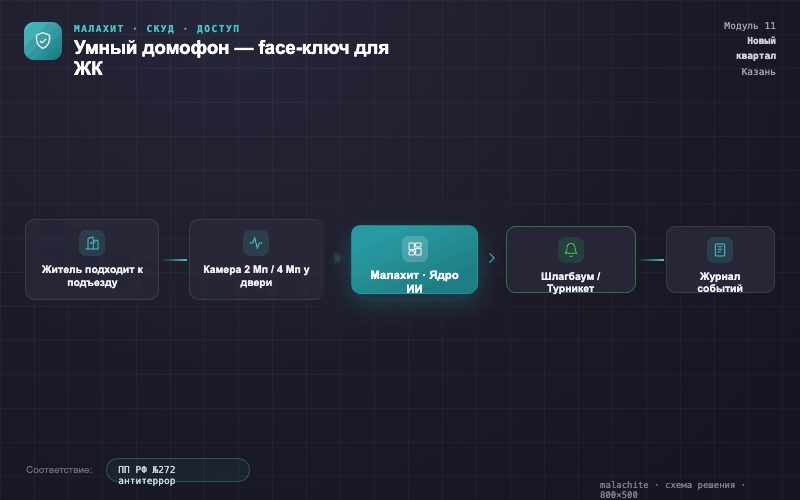Click the bell icon in Шлагбаум card

[x=571, y=249]
